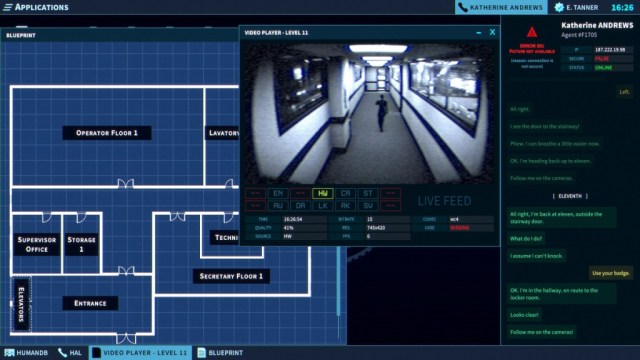Select the Video Player - Level 11 taskbar tab
The image size is (640, 360).
[140, 353]
